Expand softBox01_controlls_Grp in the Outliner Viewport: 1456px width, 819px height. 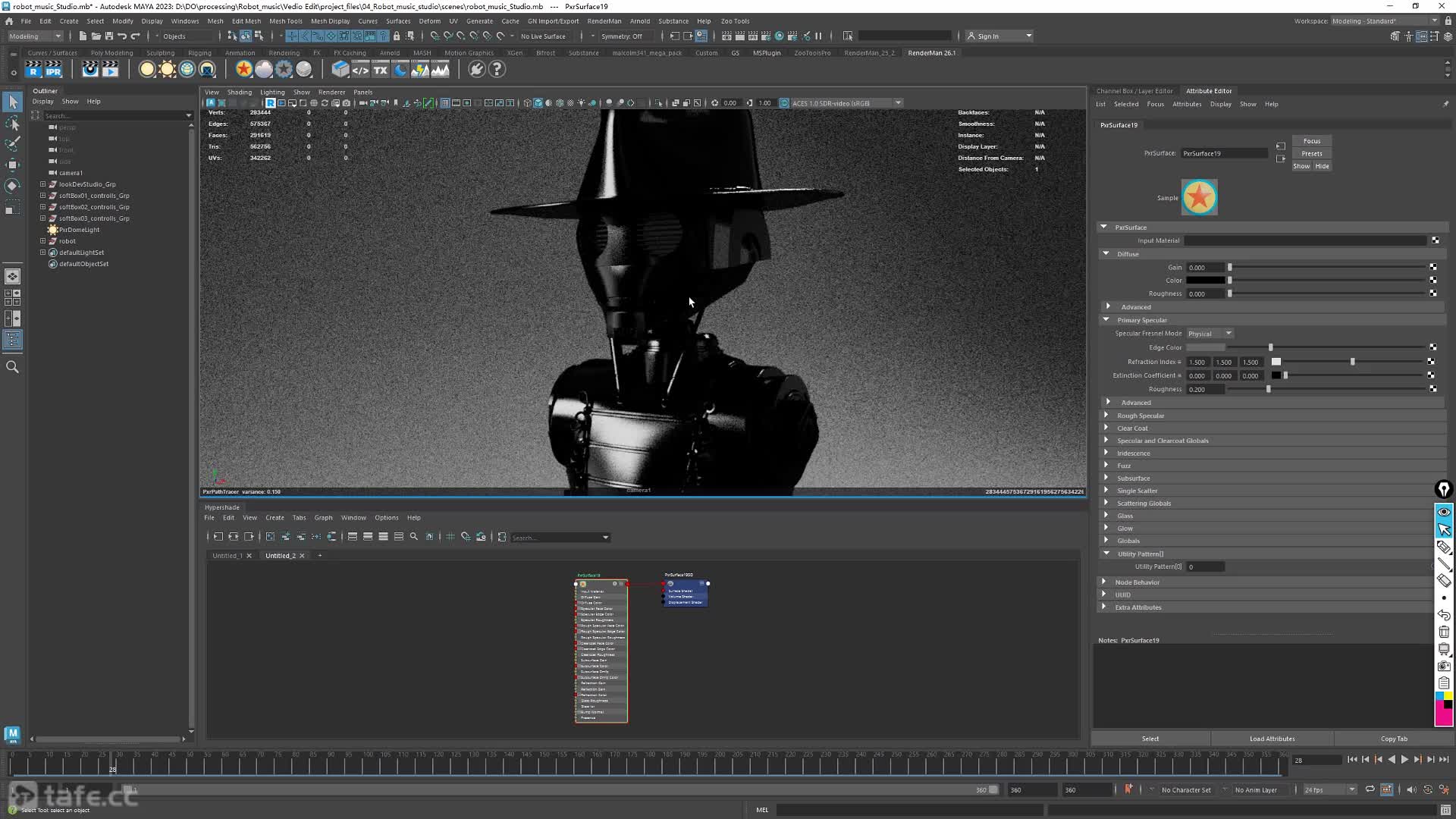click(x=43, y=196)
